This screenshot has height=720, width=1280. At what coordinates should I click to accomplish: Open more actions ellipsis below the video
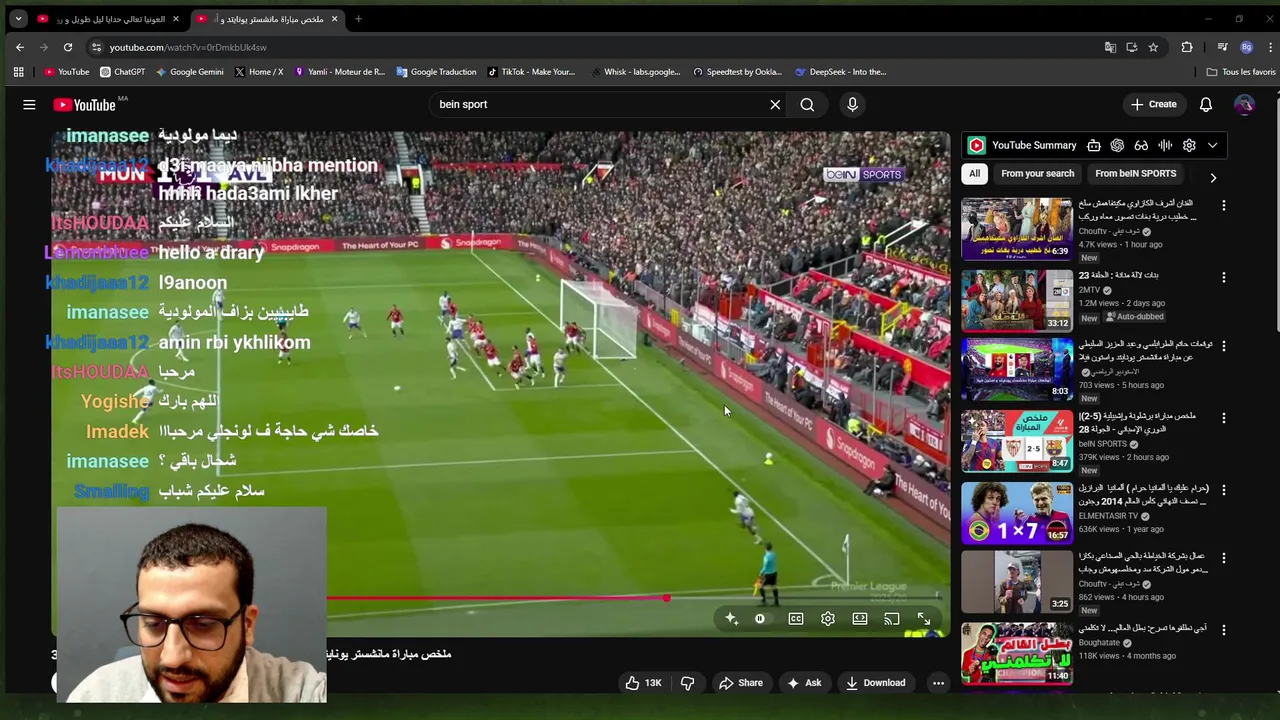coord(938,683)
